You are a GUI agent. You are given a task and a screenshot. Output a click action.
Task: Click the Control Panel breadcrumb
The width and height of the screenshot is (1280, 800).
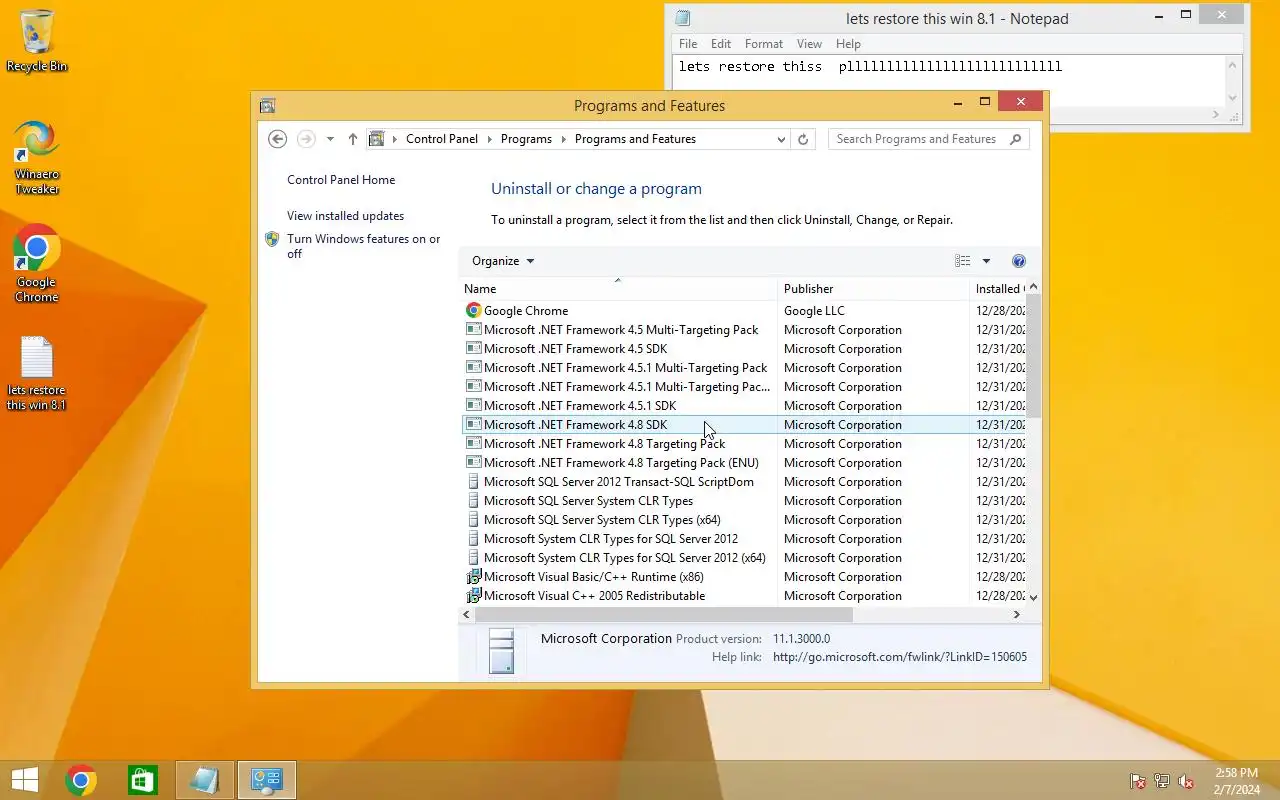coord(442,139)
